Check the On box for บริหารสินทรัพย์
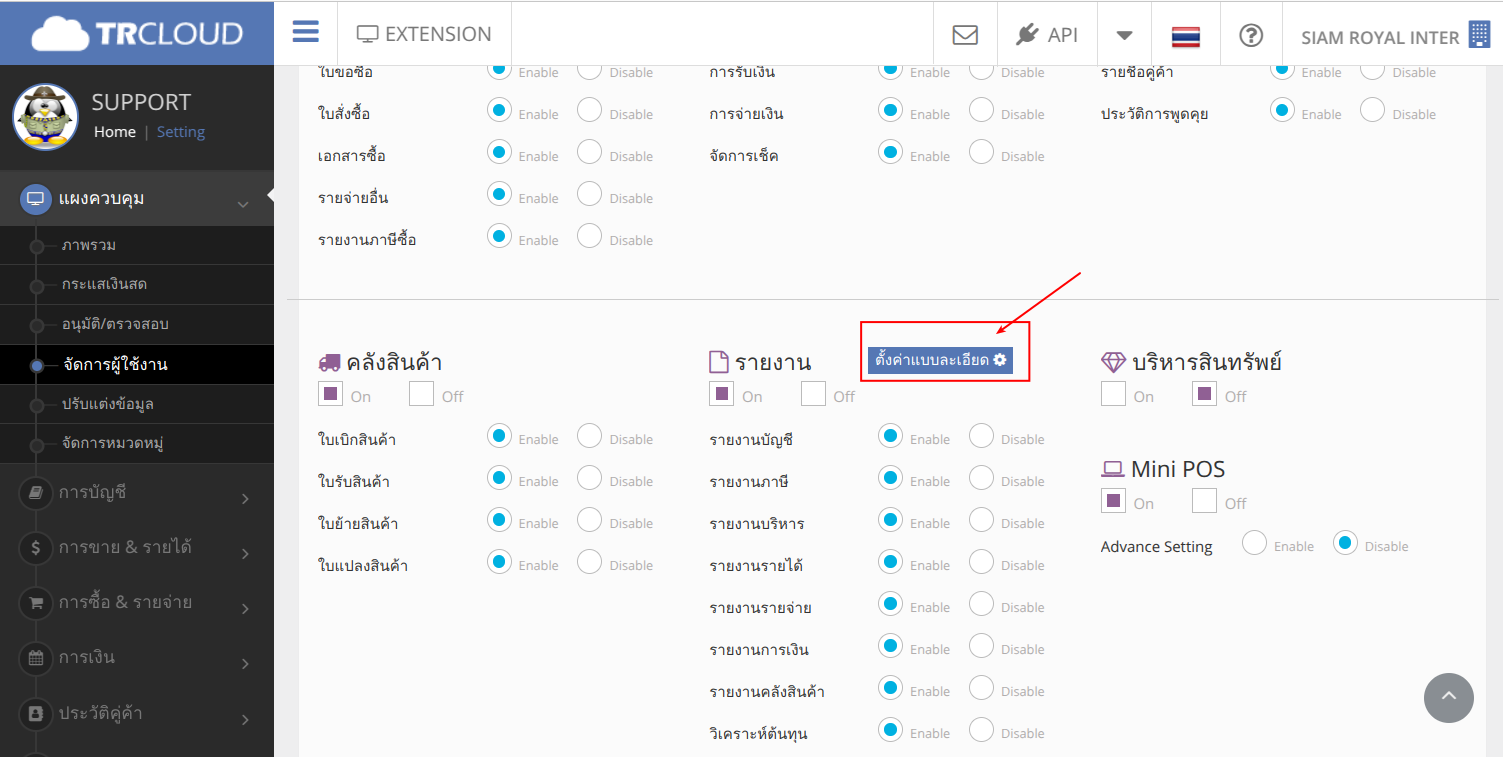1503x757 pixels. coord(1113,394)
